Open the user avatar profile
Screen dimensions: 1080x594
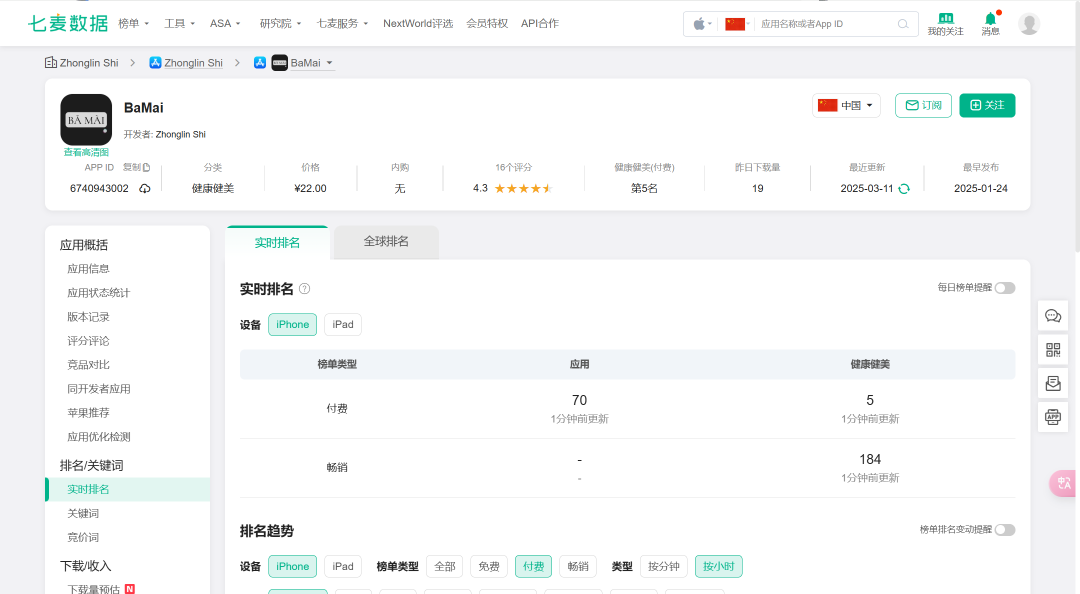point(1029,23)
